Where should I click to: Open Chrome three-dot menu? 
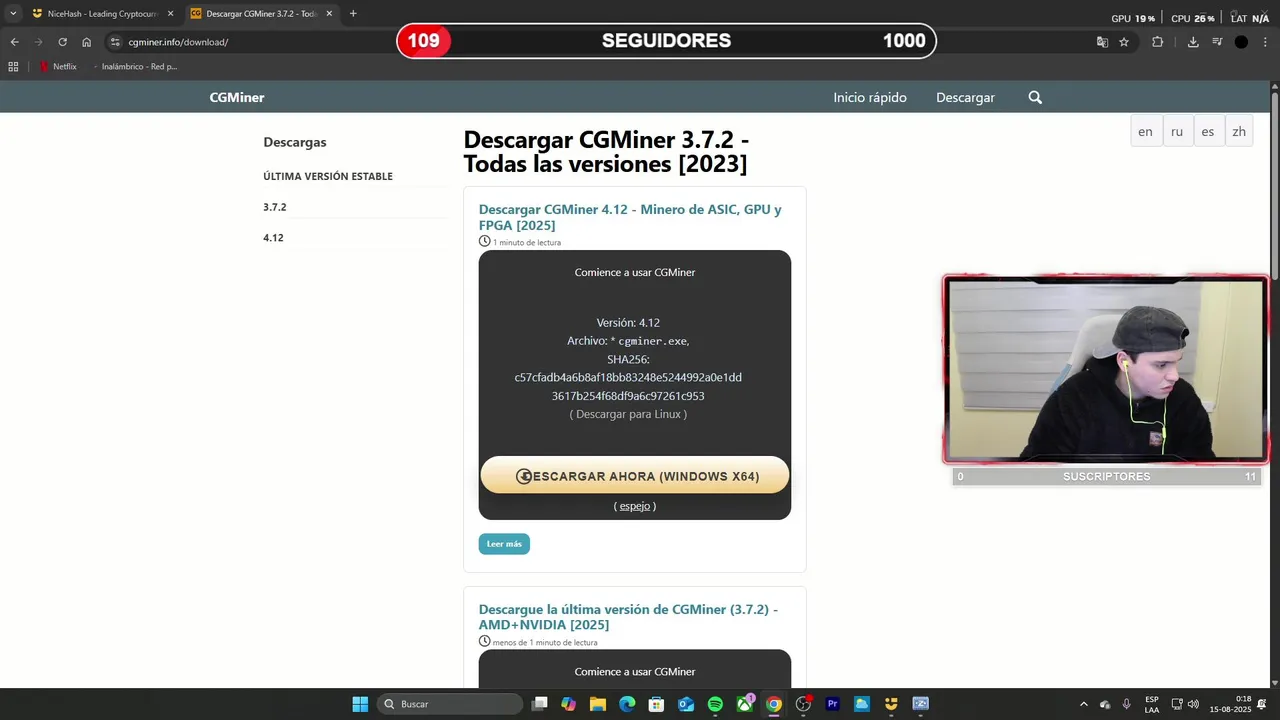1266,42
